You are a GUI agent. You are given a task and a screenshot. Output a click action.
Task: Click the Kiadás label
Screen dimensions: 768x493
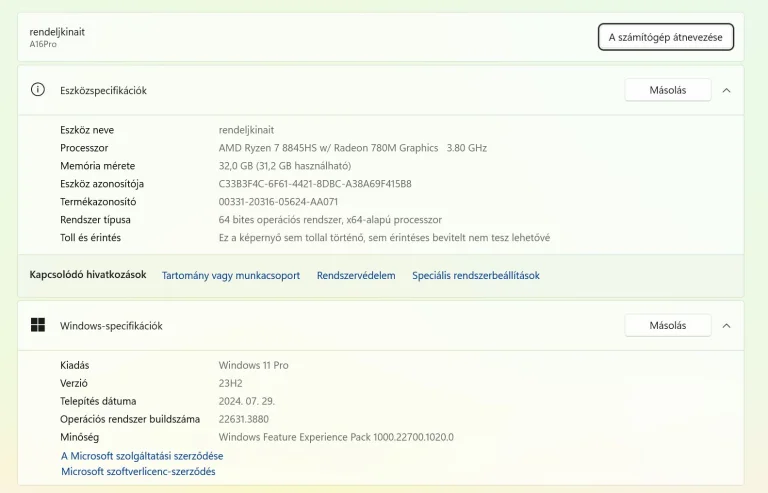(x=74, y=365)
